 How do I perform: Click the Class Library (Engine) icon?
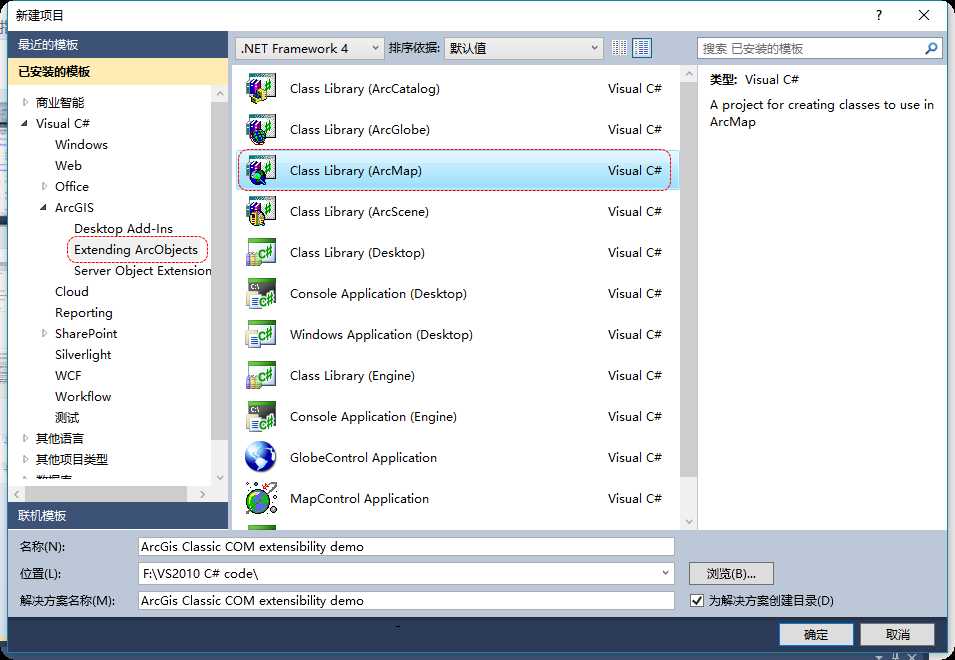coord(261,376)
